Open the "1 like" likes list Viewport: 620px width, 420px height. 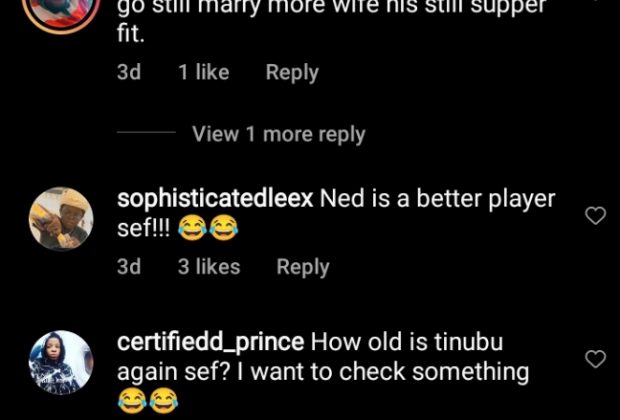204,72
